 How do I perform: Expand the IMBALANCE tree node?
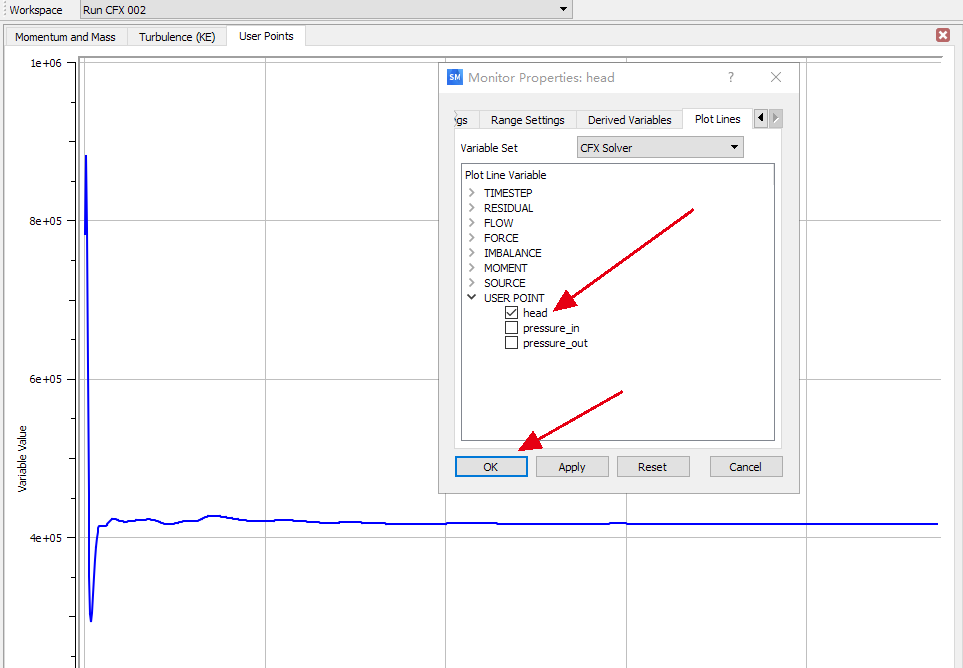tap(472, 253)
